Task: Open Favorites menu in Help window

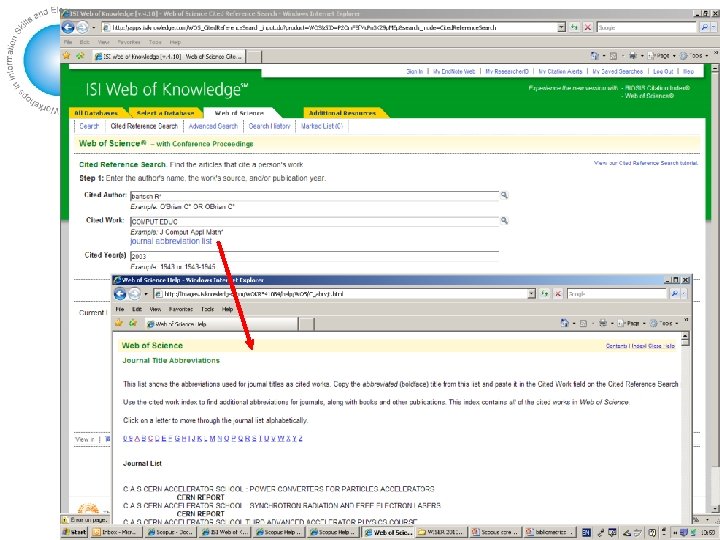Action: click(180, 309)
